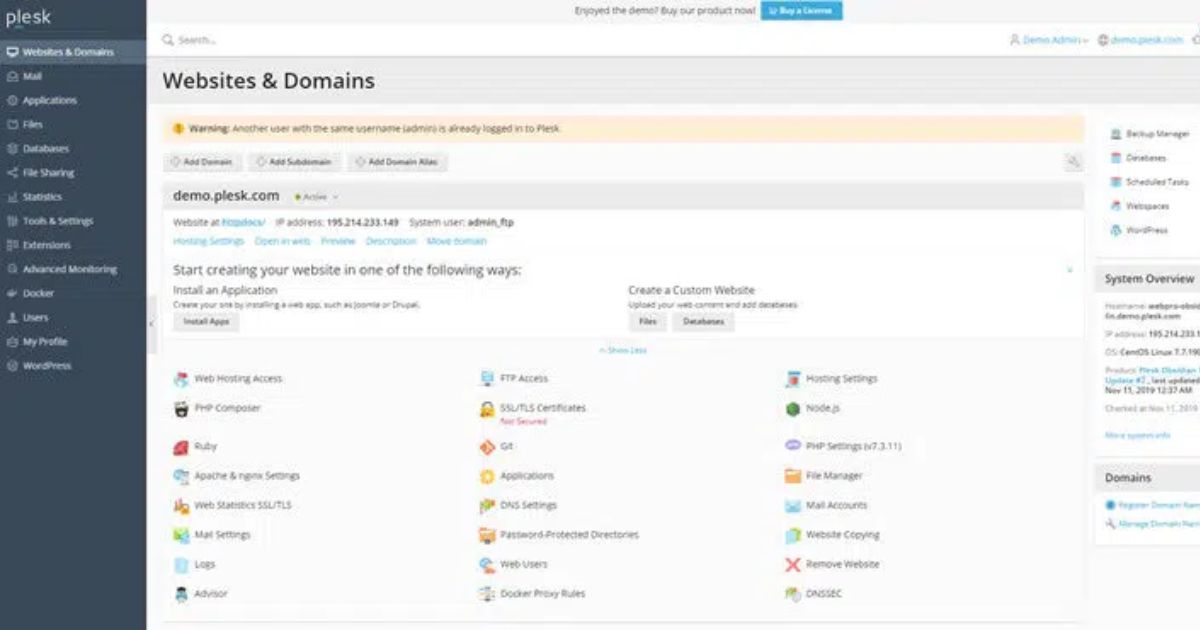Click the Databases button under Create a Custom Website
This screenshot has width=1200, height=630.
[703, 322]
